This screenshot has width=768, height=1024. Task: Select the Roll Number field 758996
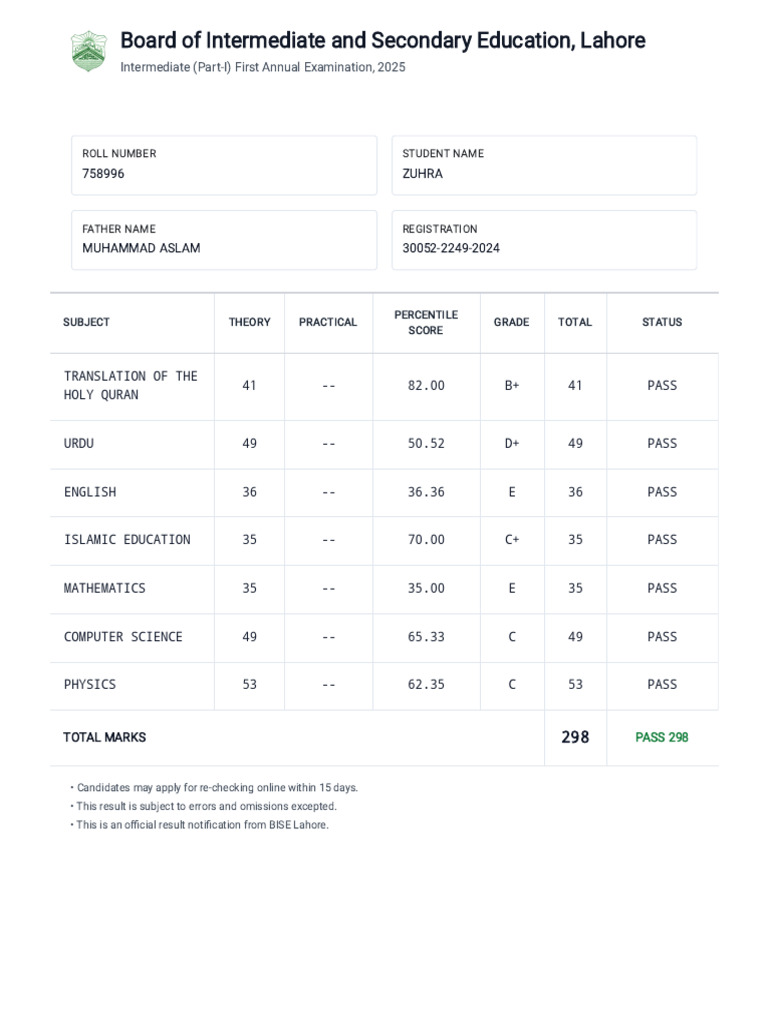(224, 165)
